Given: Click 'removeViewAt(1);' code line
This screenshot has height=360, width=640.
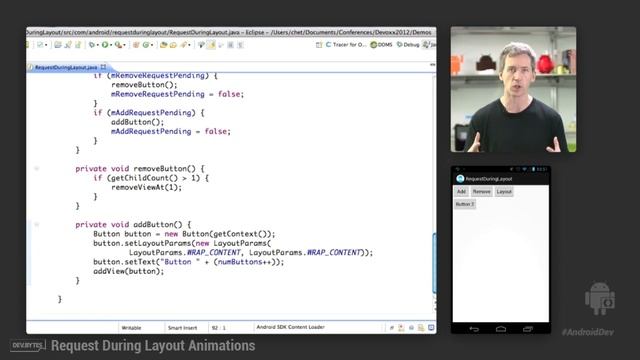Looking at the screenshot, I should click(x=147, y=187).
